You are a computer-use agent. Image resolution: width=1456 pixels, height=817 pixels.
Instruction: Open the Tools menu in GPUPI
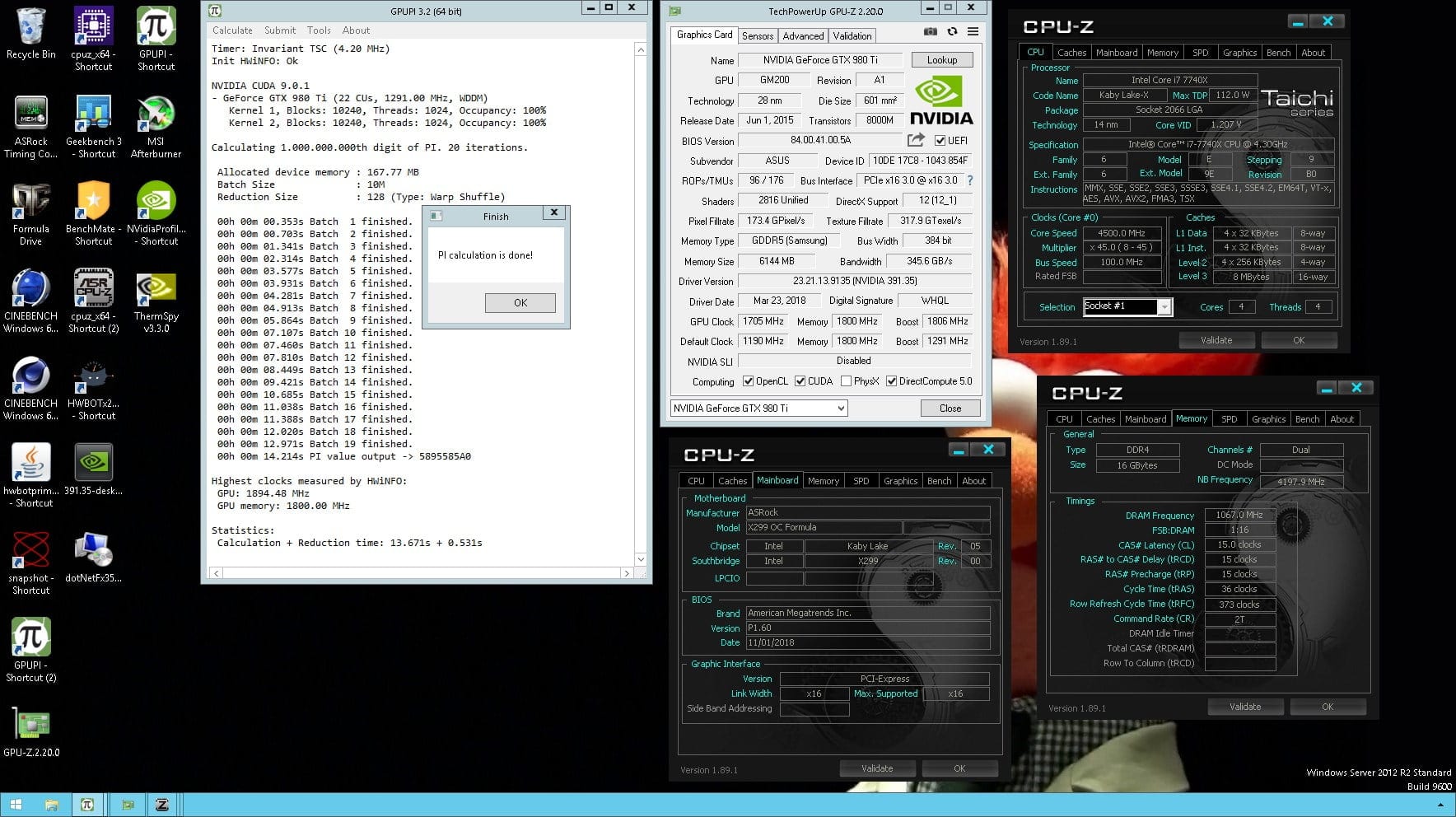click(x=319, y=30)
